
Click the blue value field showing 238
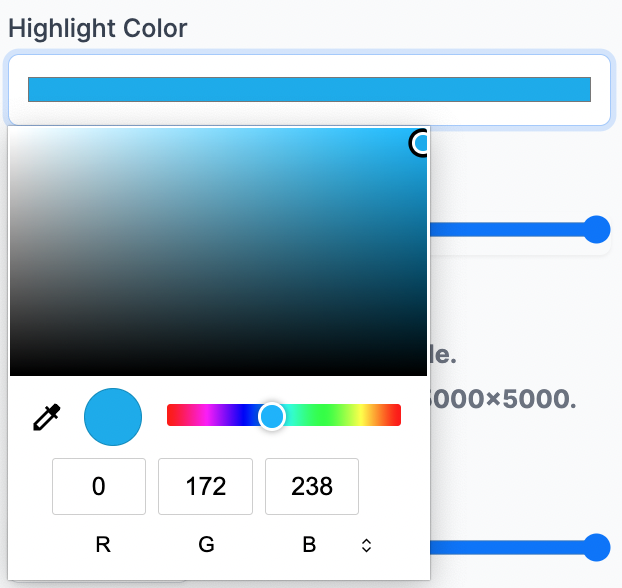pyautogui.click(x=312, y=486)
